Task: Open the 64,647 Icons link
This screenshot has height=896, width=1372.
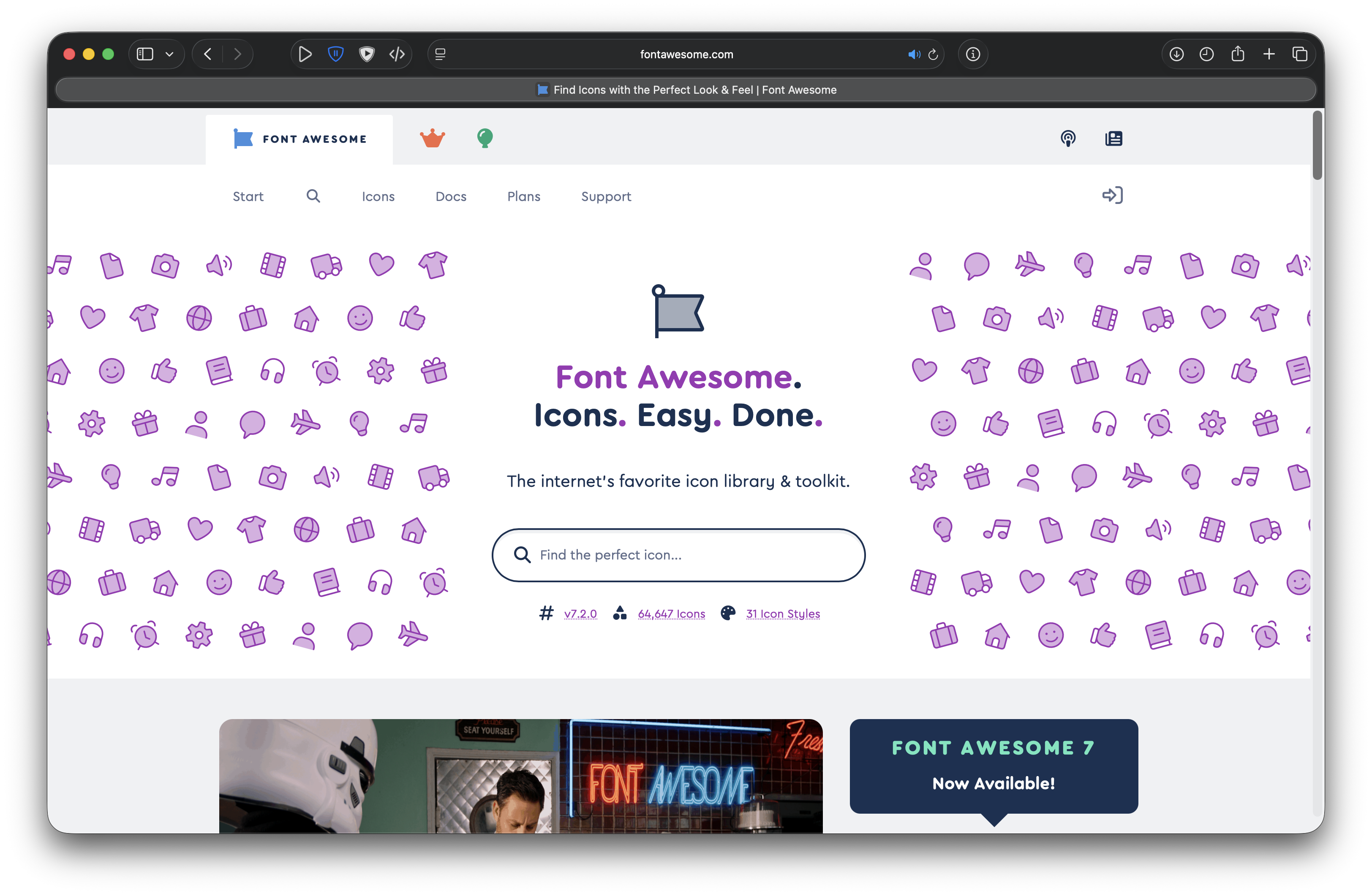Action: click(672, 614)
